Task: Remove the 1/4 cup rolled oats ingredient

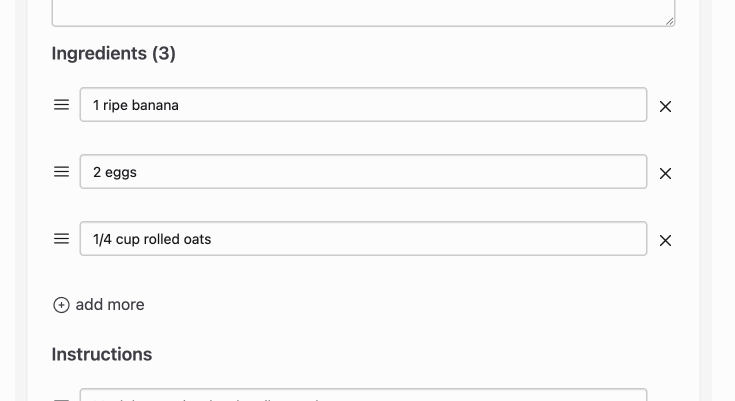Action: [x=665, y=241]
